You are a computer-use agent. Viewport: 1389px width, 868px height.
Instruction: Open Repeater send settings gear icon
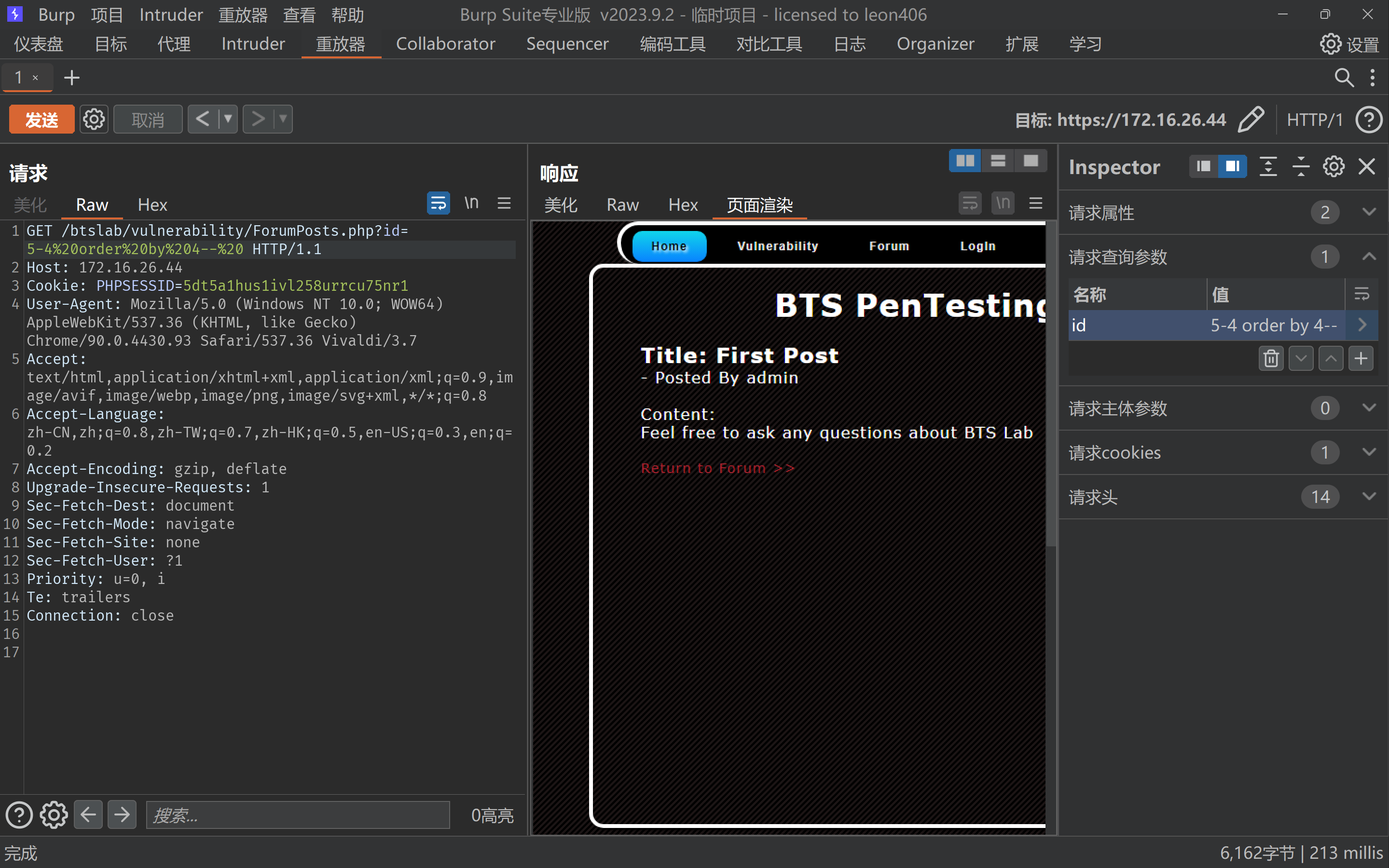(94, 120)
